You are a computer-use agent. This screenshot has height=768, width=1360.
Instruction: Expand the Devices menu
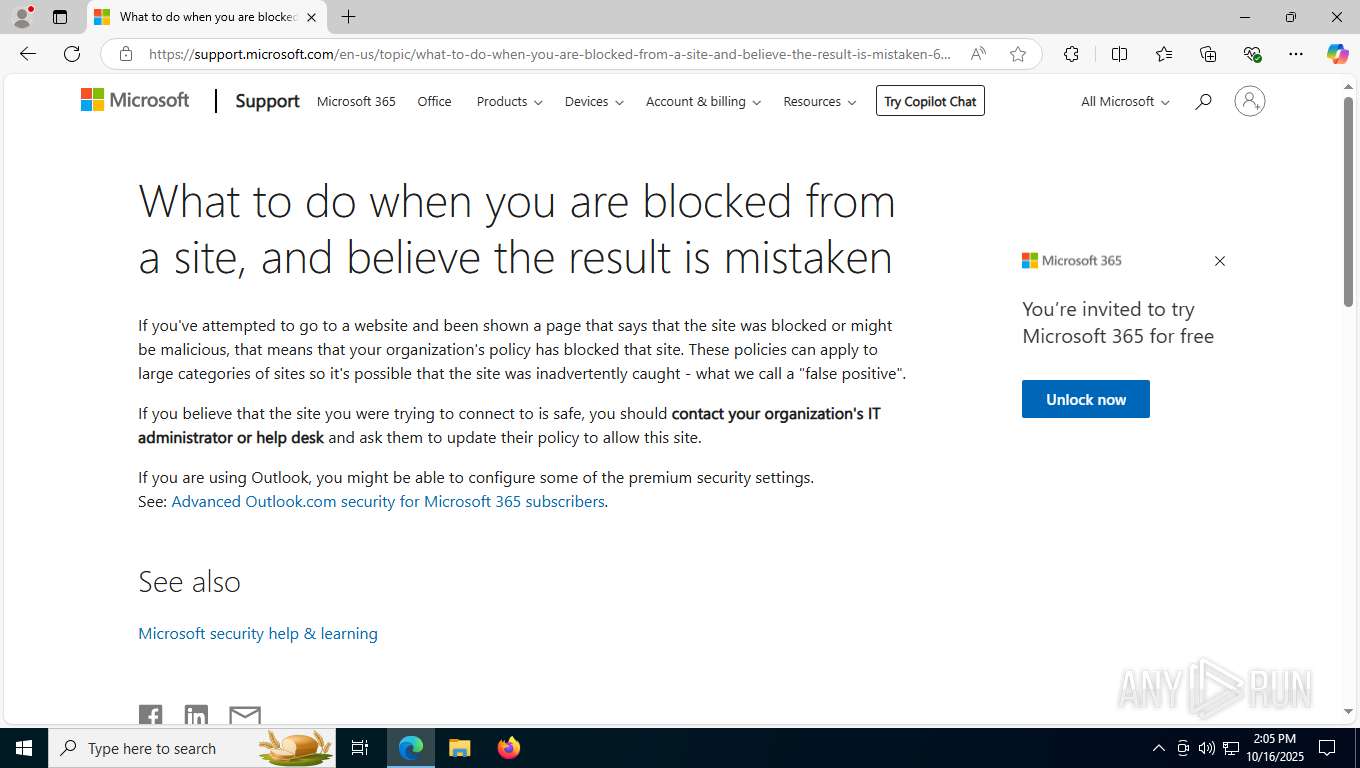pos(594,101)
